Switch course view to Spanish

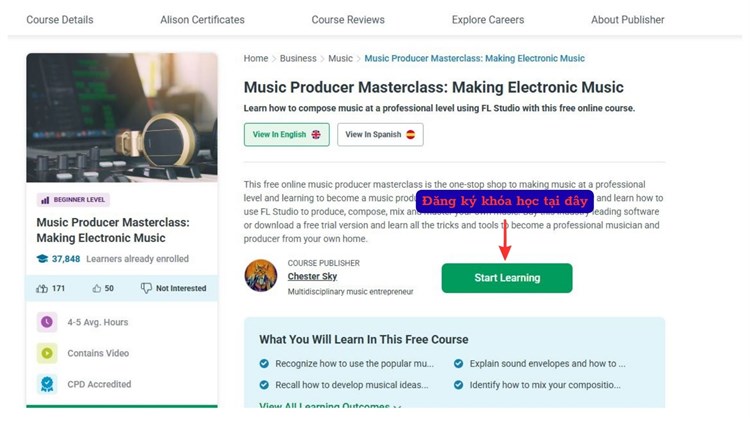(x=380, y=134)
